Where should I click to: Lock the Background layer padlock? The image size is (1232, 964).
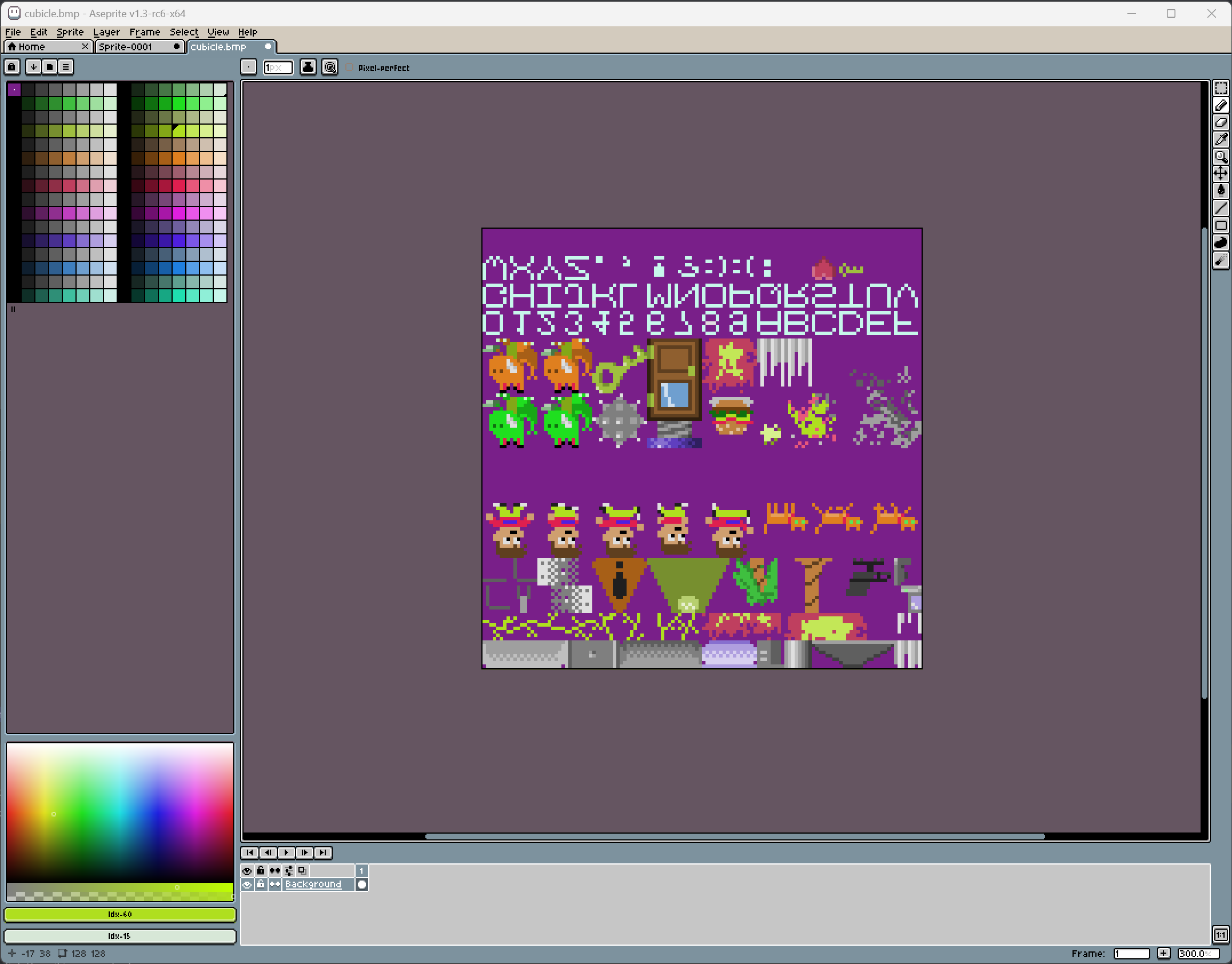click(x=261, y=885)
